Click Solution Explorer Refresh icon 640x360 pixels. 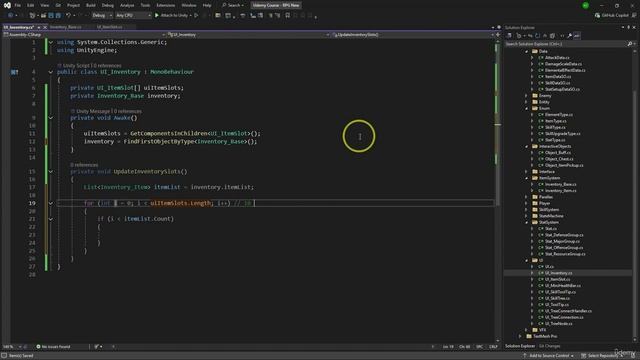tap(538, 36)
